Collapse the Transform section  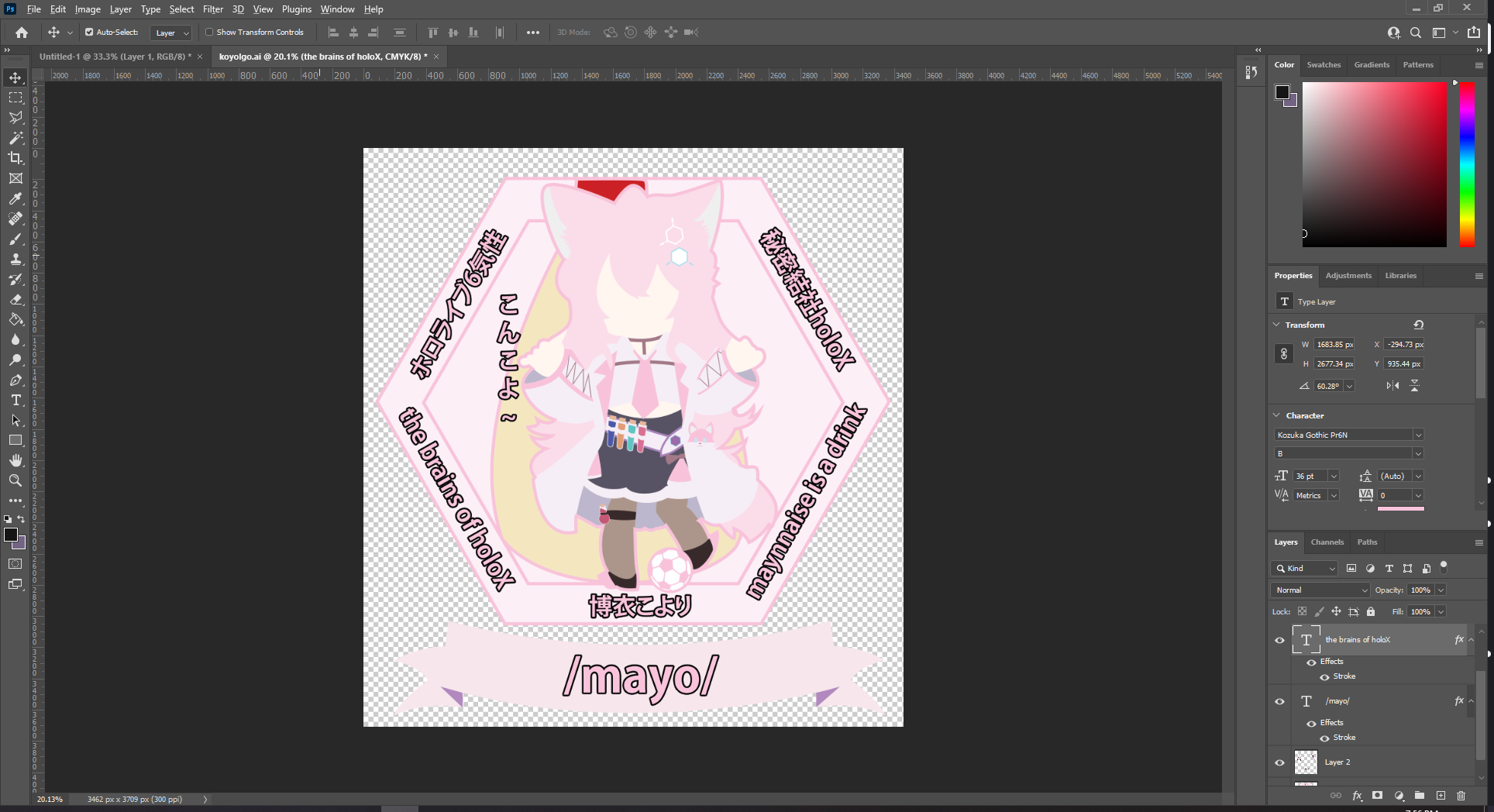(x=1277, y=325)
